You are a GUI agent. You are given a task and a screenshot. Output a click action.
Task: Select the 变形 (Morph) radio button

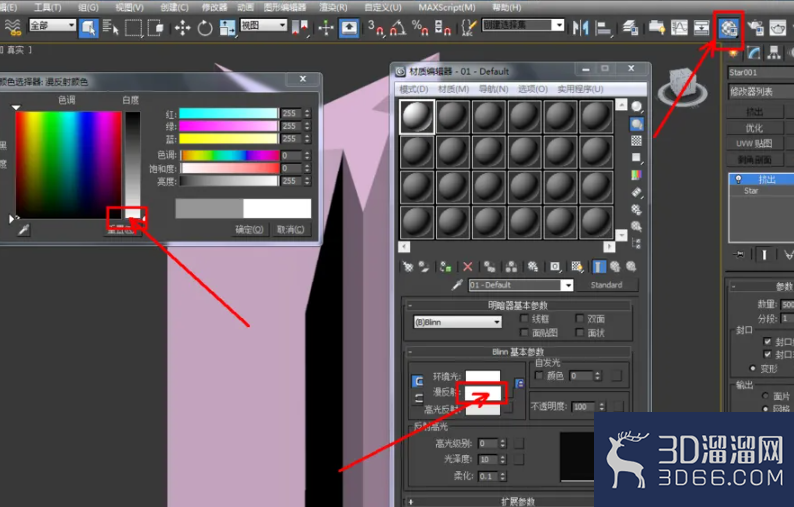752,368
